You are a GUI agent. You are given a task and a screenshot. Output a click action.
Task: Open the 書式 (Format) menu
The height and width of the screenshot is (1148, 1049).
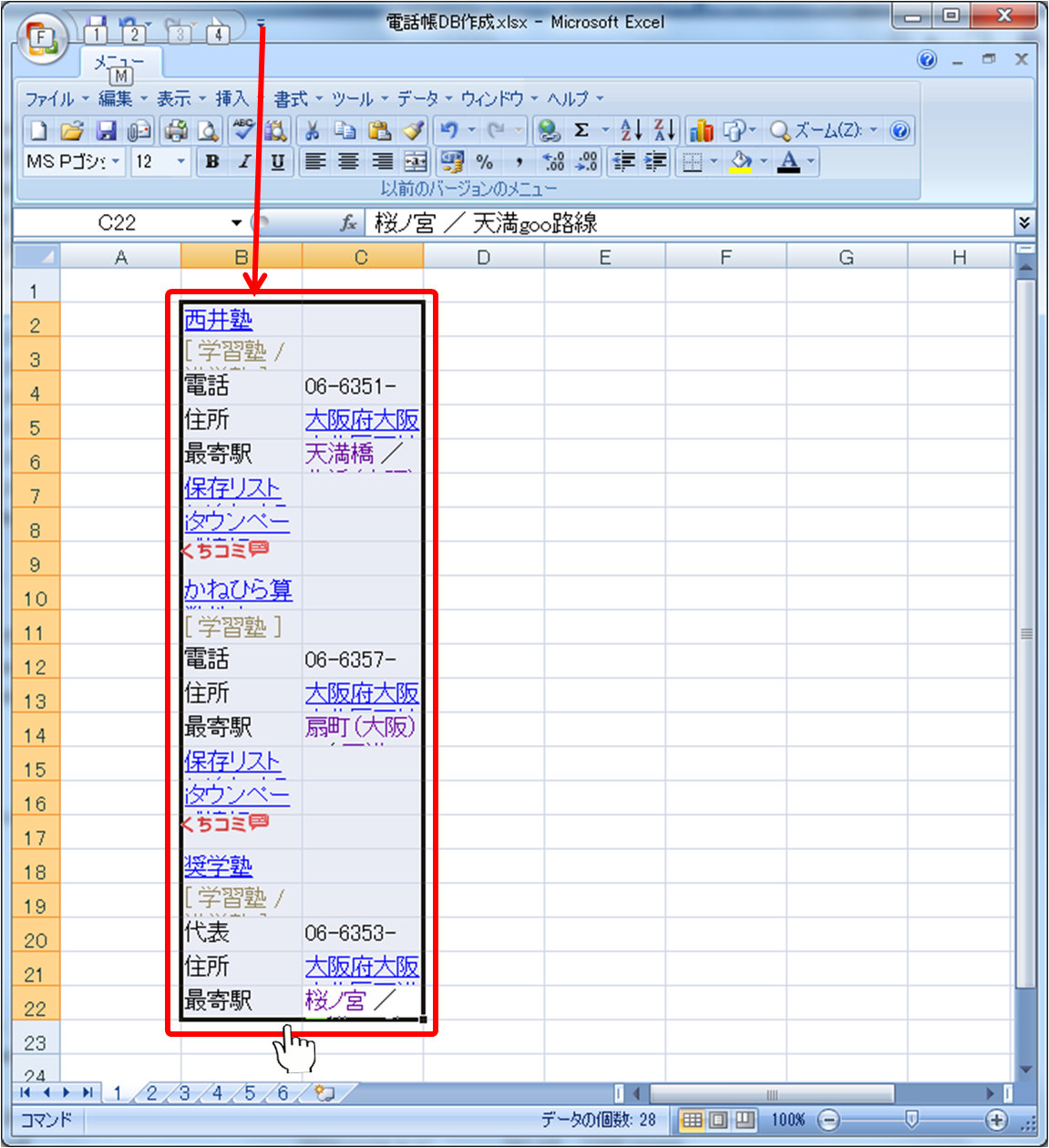291,98
